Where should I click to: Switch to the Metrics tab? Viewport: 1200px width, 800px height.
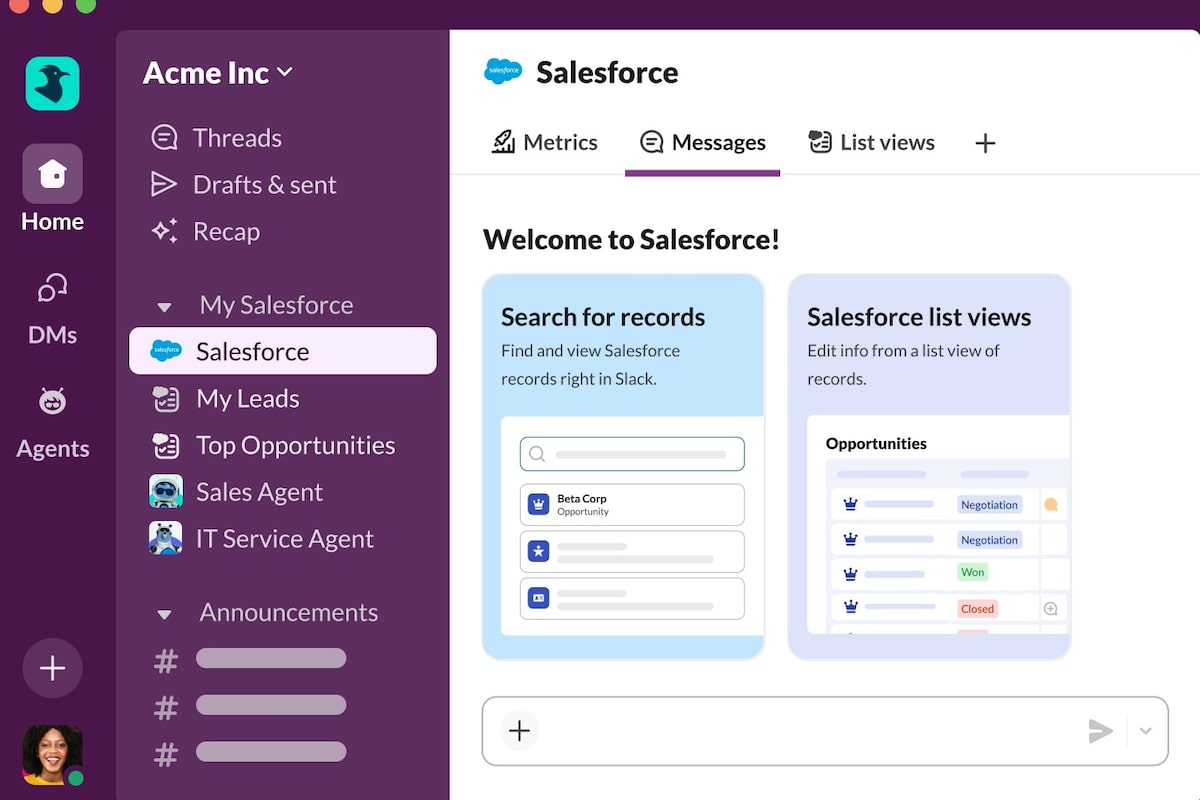click(x=545, y=143)
